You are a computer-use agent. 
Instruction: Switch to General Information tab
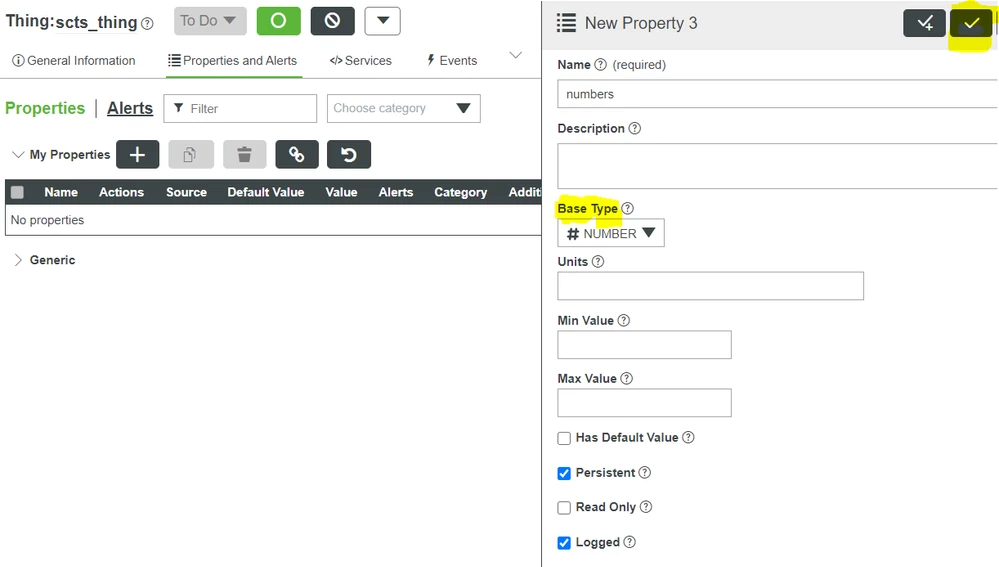click(74, 61)
